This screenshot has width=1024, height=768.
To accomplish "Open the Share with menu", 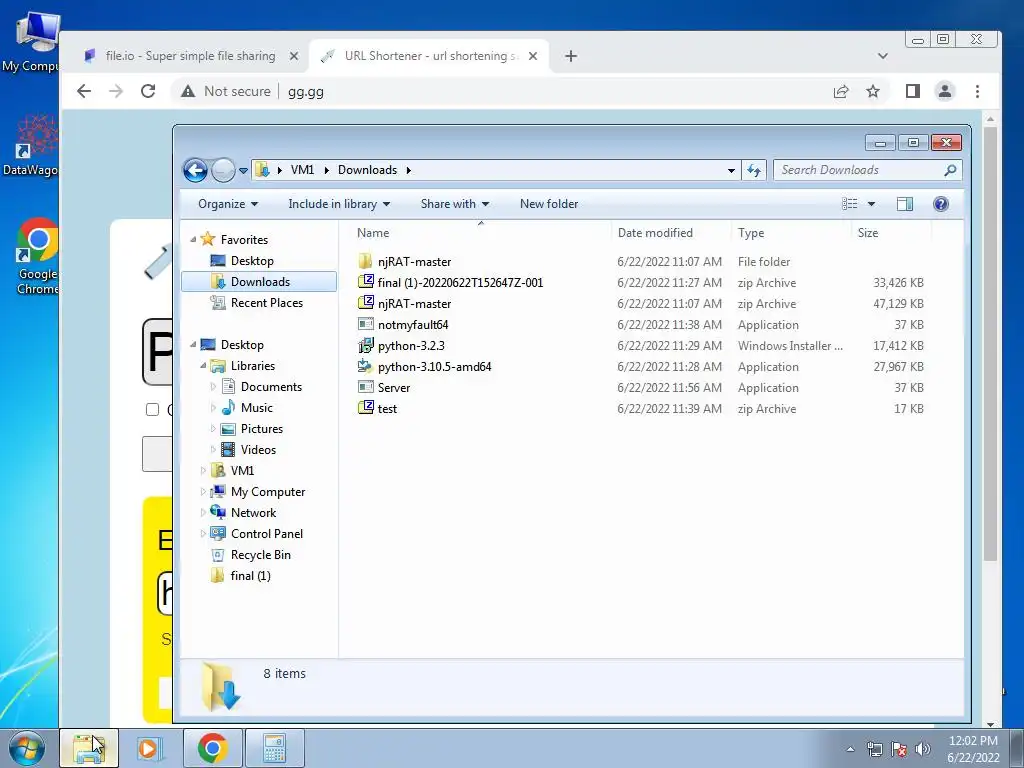I will click(x=455, y=204).
